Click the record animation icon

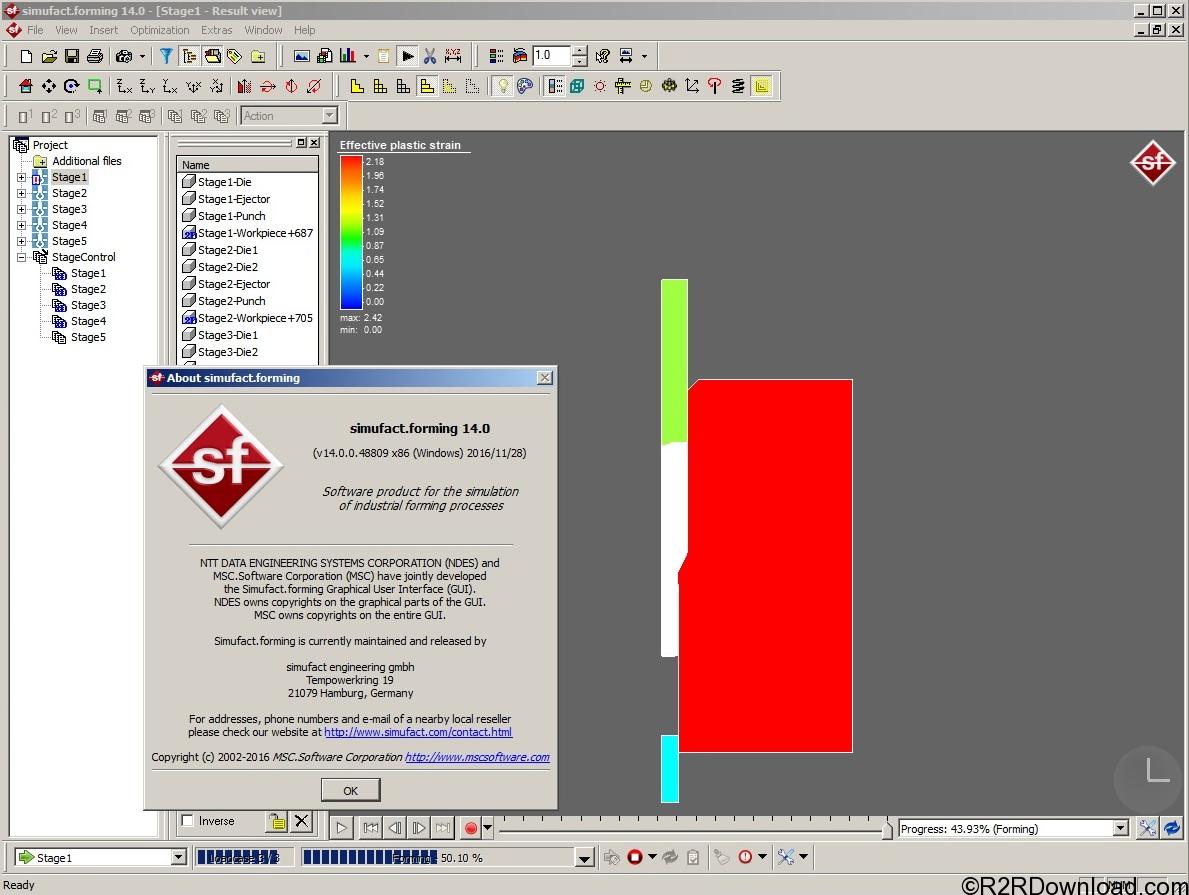tap(469, 827)
